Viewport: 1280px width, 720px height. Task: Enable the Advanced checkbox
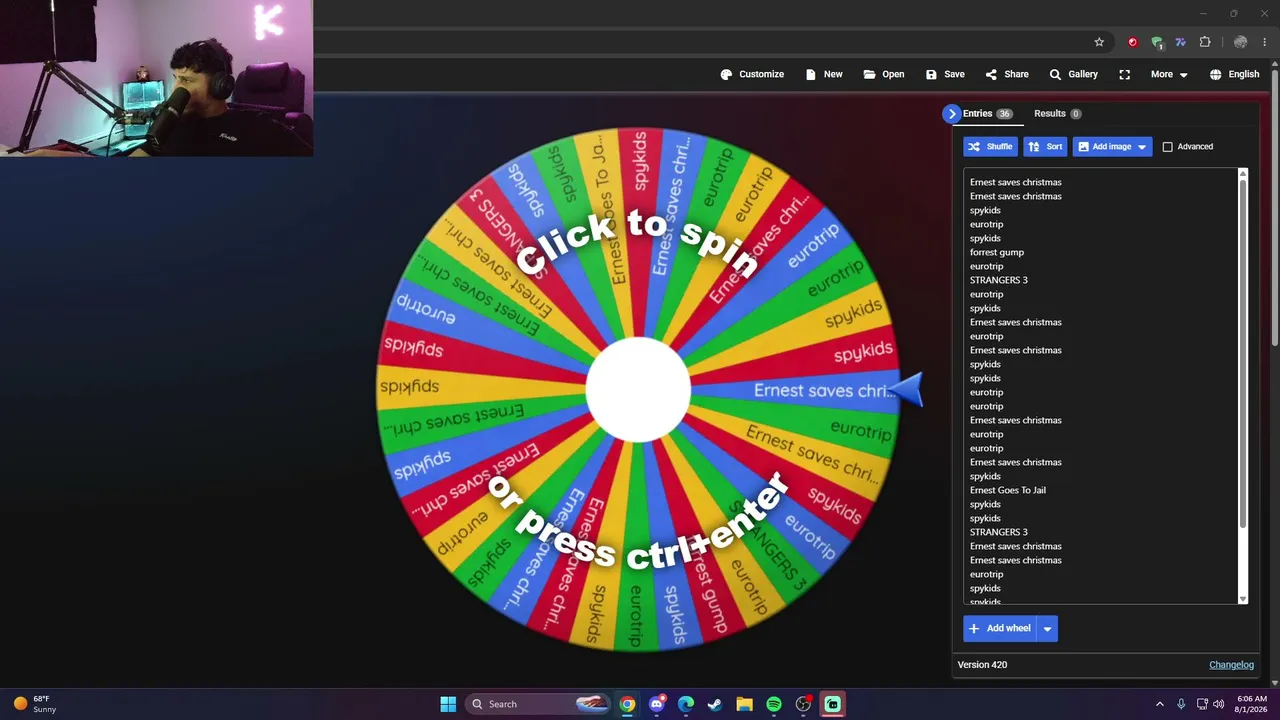point(1167,147)
